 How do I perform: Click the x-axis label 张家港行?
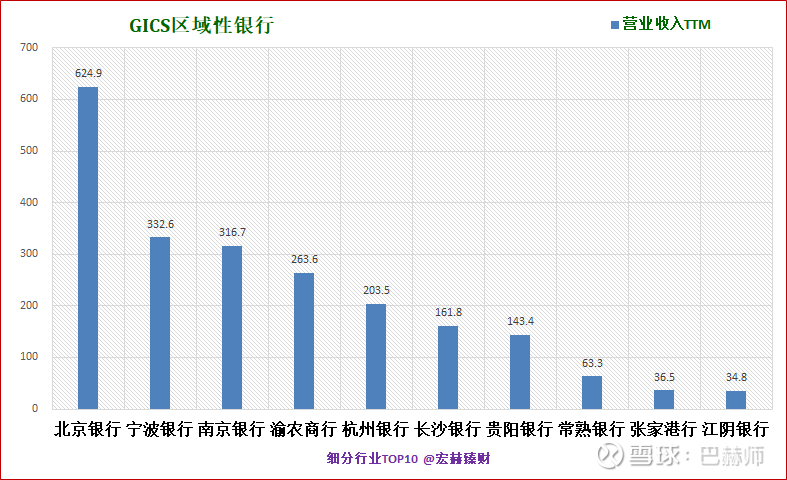point(664,429)
